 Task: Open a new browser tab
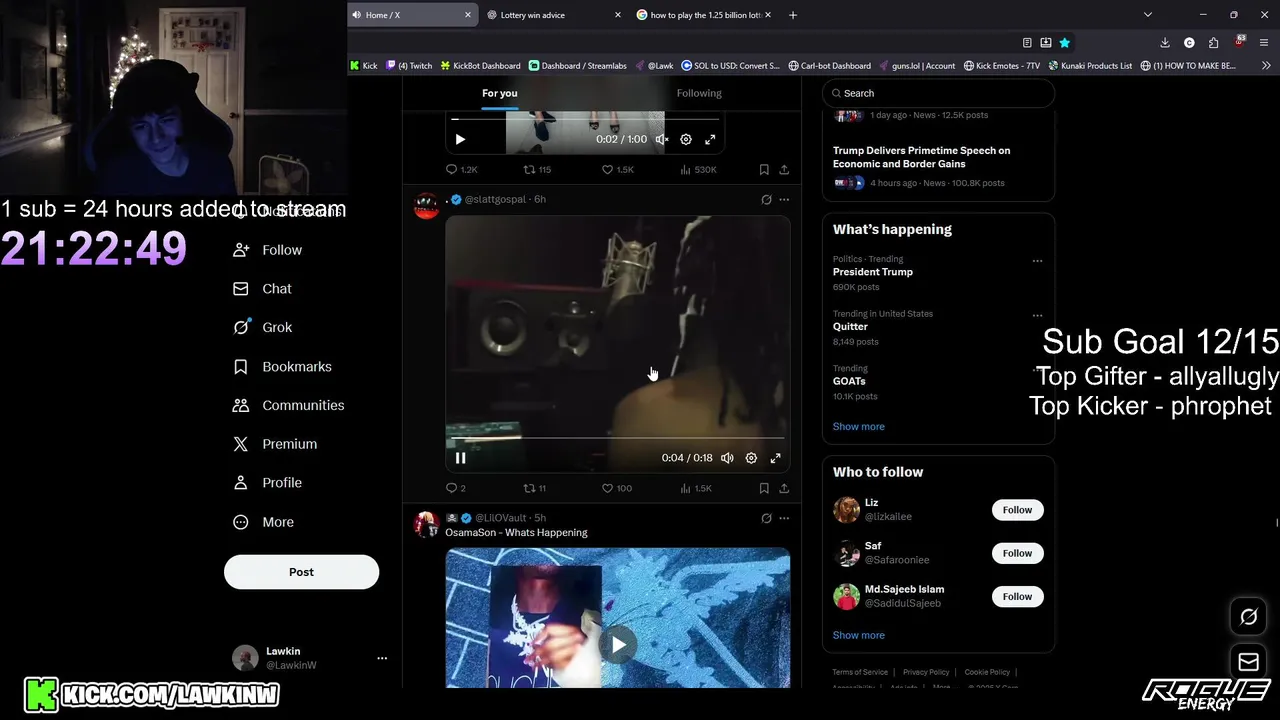(x=793, y=15)
